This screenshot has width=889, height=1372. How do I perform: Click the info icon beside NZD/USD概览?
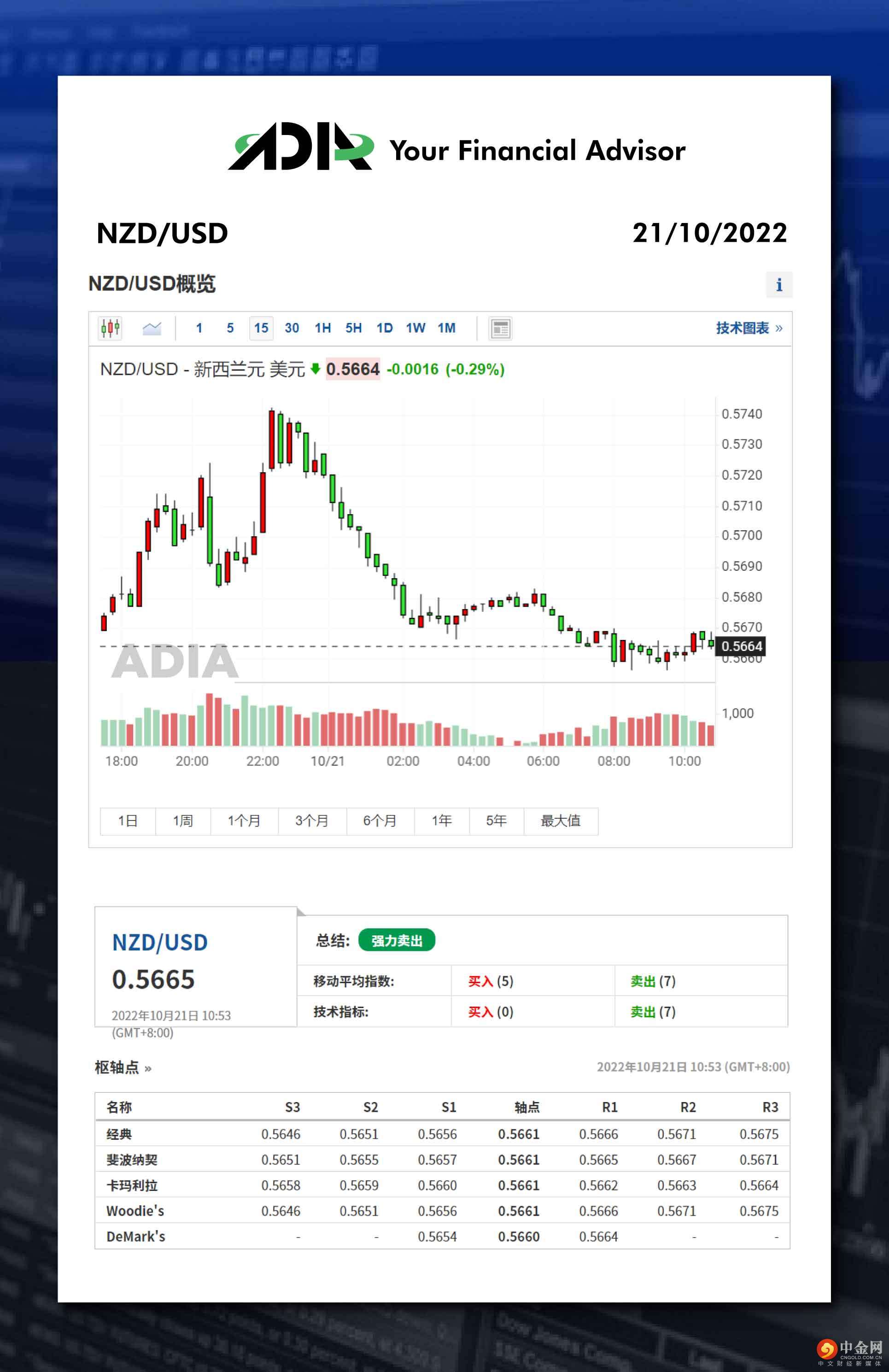(x=779, y=285)
